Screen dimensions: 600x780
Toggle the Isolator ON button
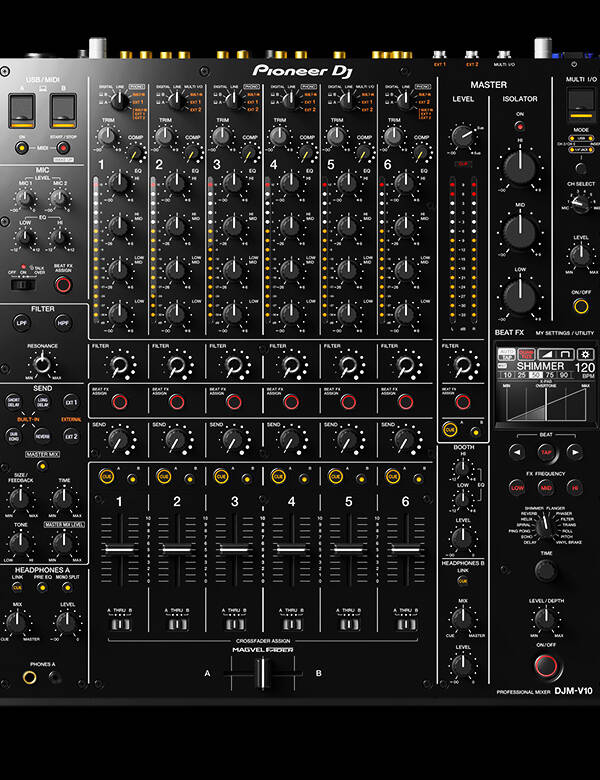[519, 126]
